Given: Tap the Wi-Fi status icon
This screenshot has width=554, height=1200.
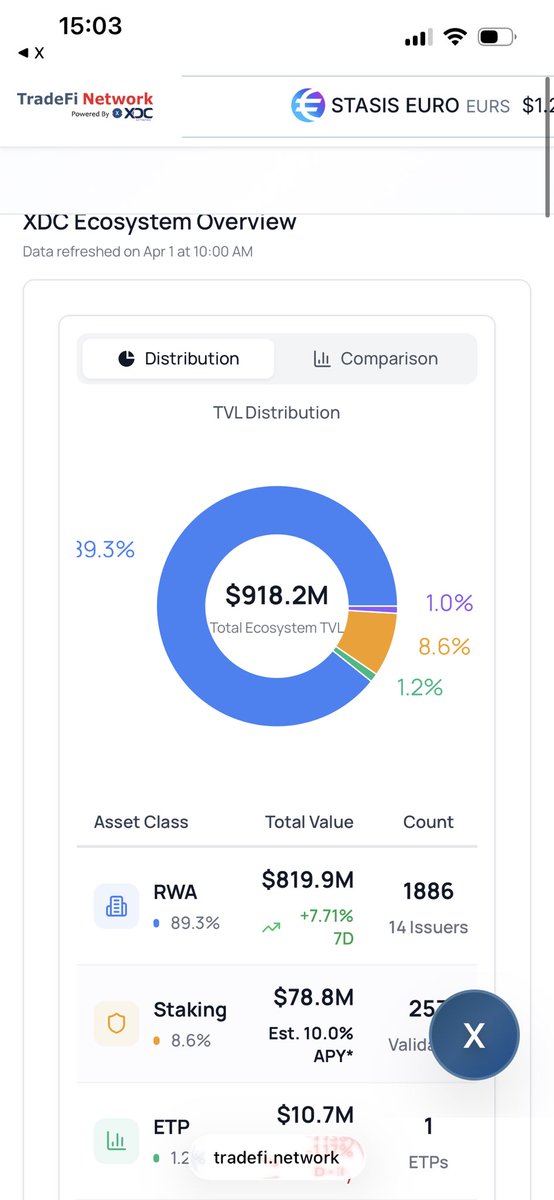Looking at the screenshot, I should 455,37.
